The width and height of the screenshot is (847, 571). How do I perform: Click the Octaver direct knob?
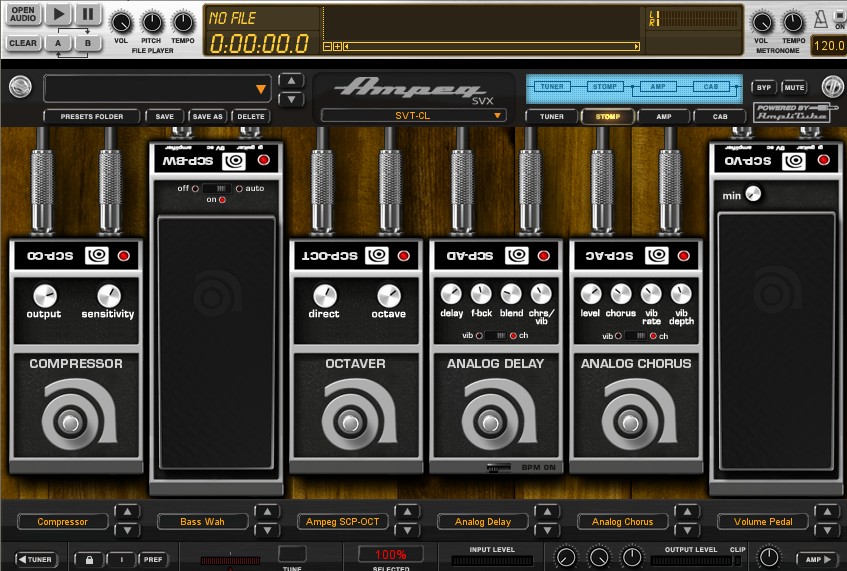(325, 296)
